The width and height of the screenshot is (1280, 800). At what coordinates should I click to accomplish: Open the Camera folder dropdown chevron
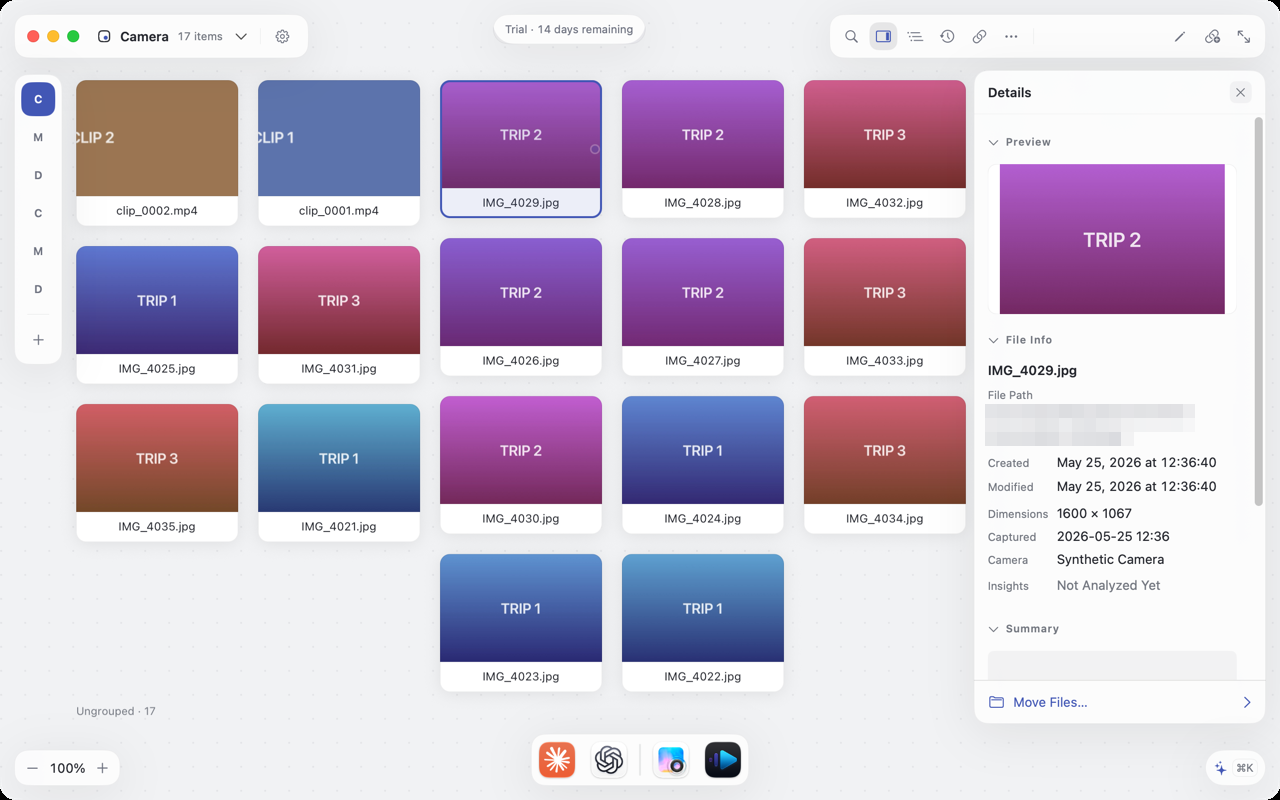coord(241,36)
